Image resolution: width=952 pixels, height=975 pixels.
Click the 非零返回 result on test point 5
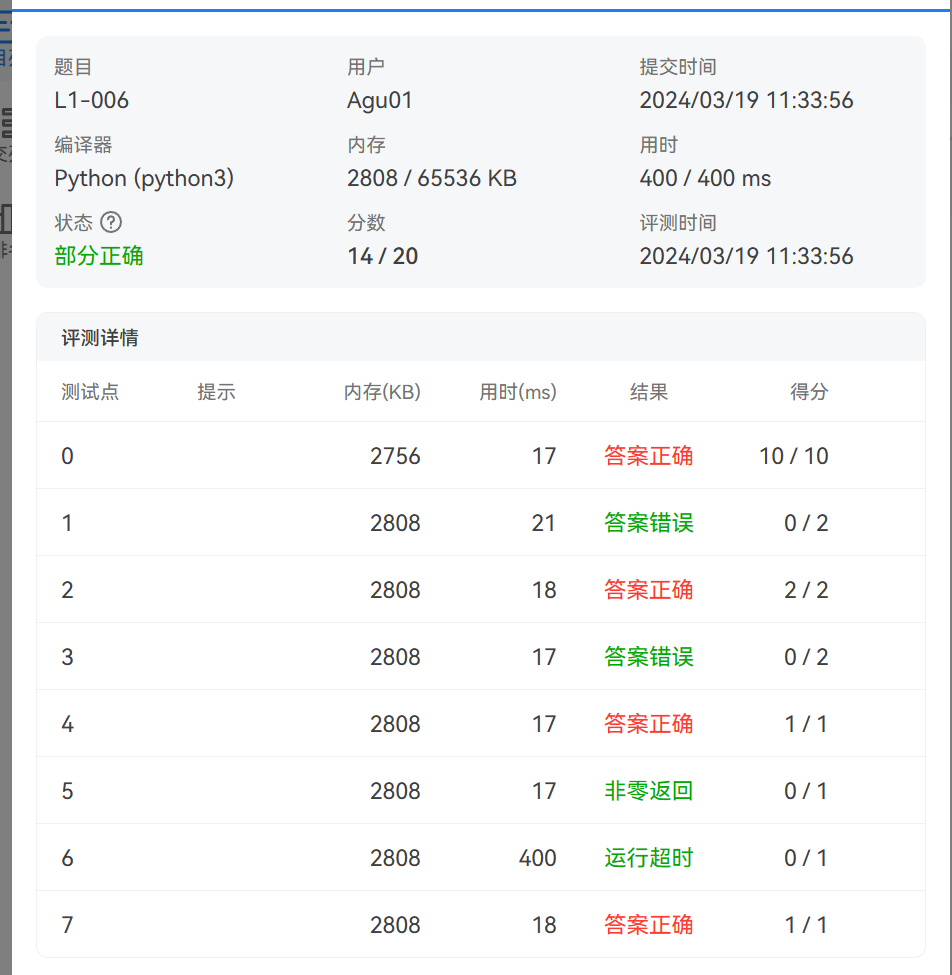point(650,791)
